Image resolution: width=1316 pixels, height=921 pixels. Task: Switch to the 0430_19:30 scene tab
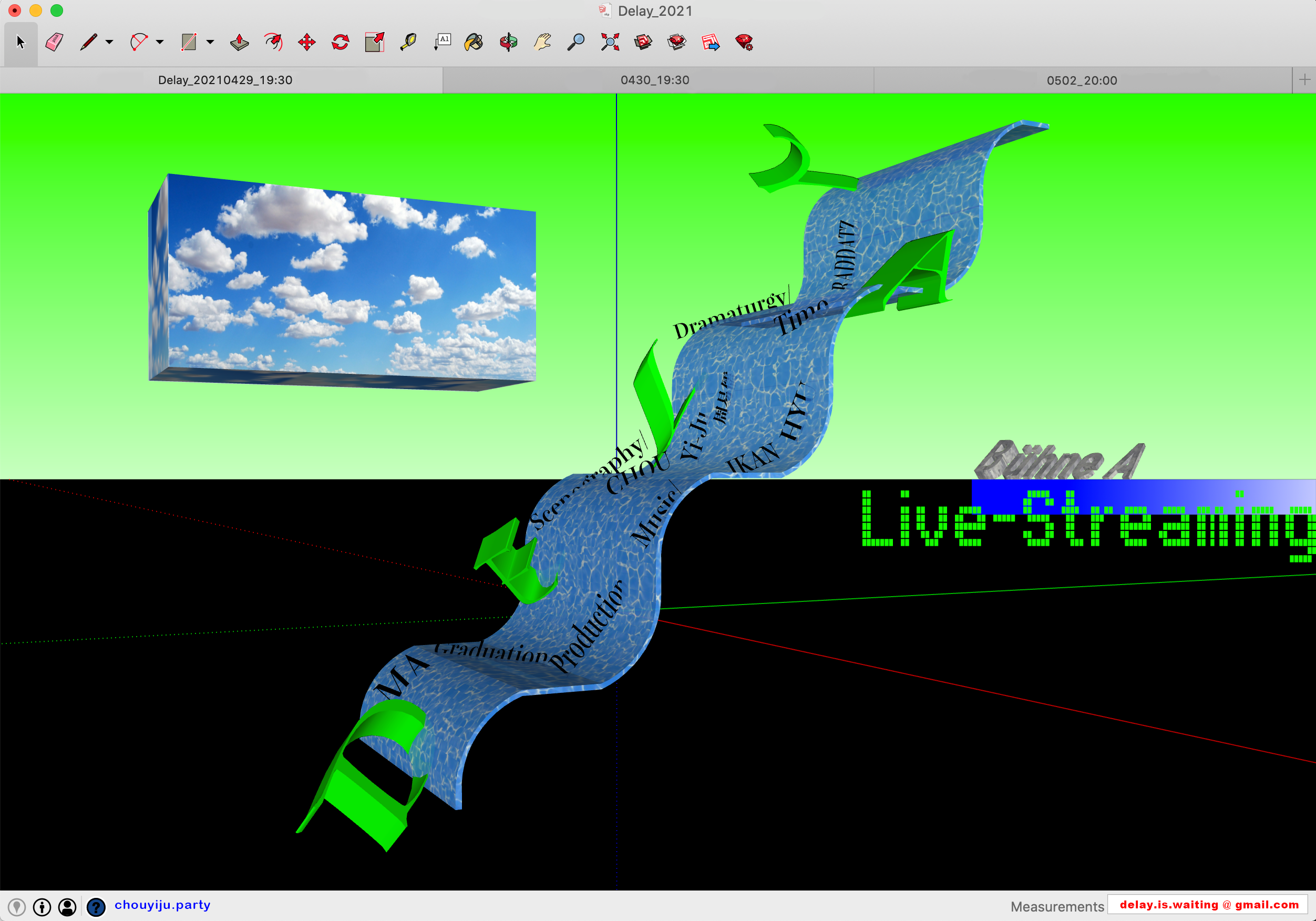[x=654, y=80]
